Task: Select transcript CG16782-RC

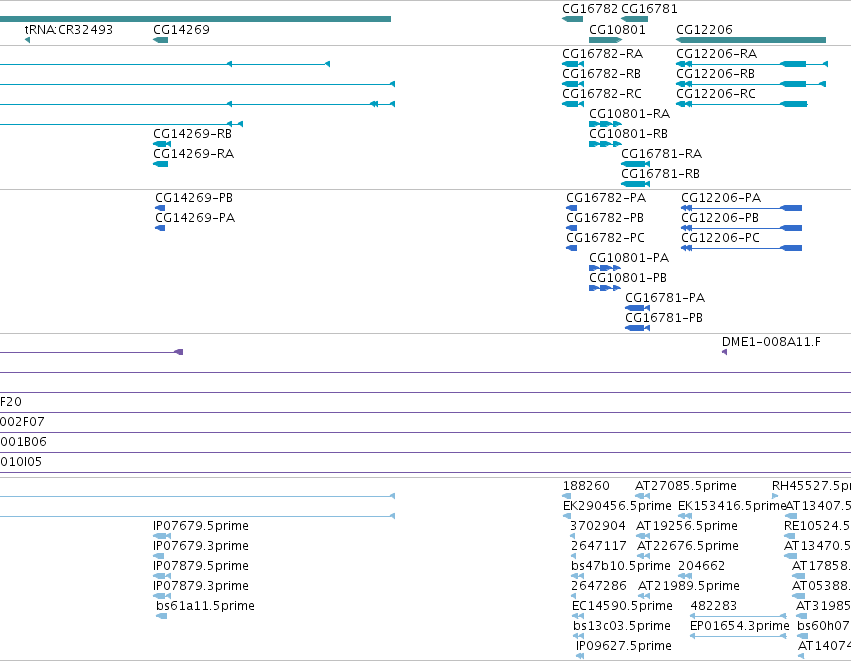Action: click(x=602, y=94)
